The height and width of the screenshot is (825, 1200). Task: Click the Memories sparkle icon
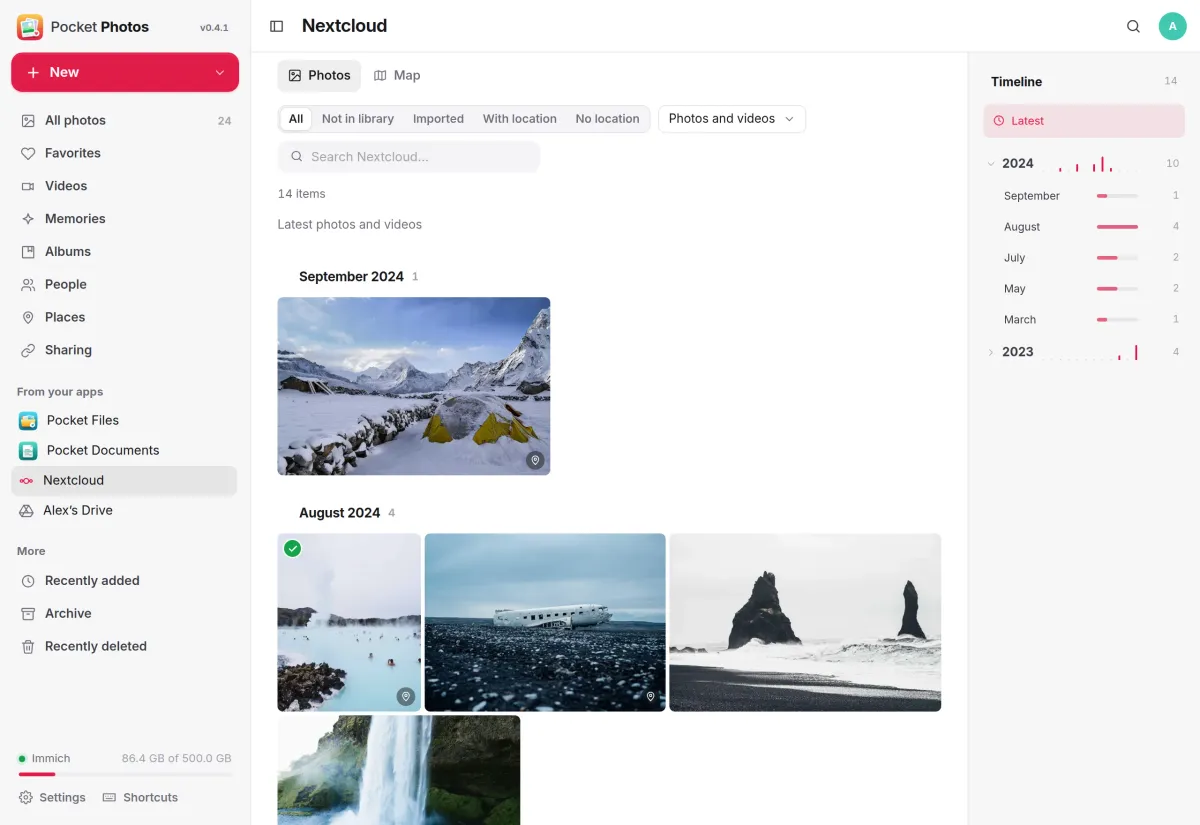point(28,219)
